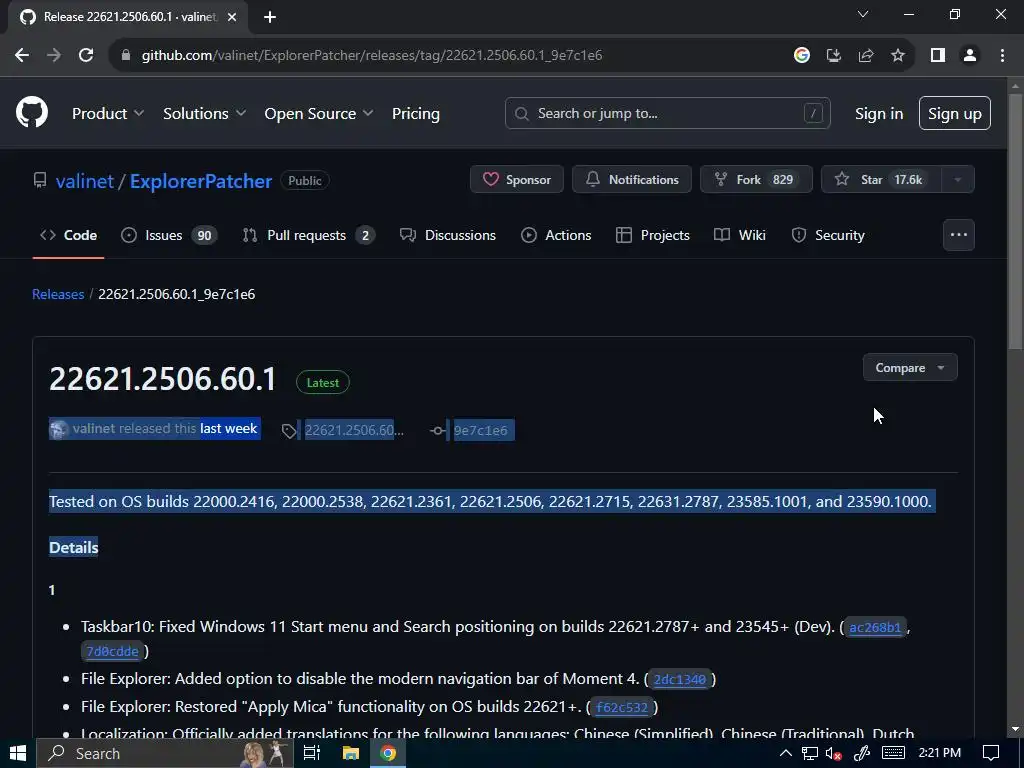1024x768 pixels.
Task: Open the browser side panel
Action: coord(938,56)
